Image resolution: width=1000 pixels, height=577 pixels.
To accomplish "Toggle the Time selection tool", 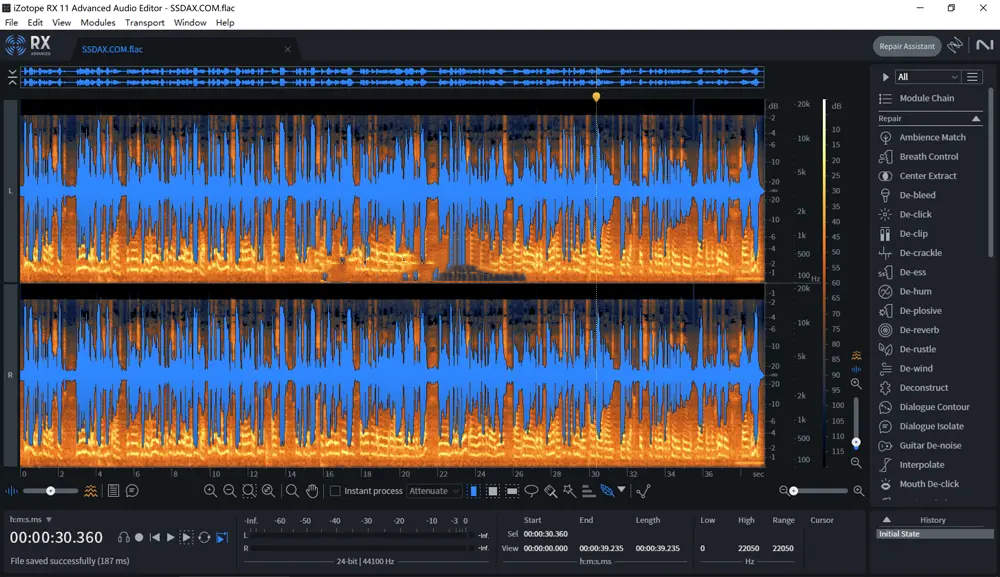I will (473, 491).
